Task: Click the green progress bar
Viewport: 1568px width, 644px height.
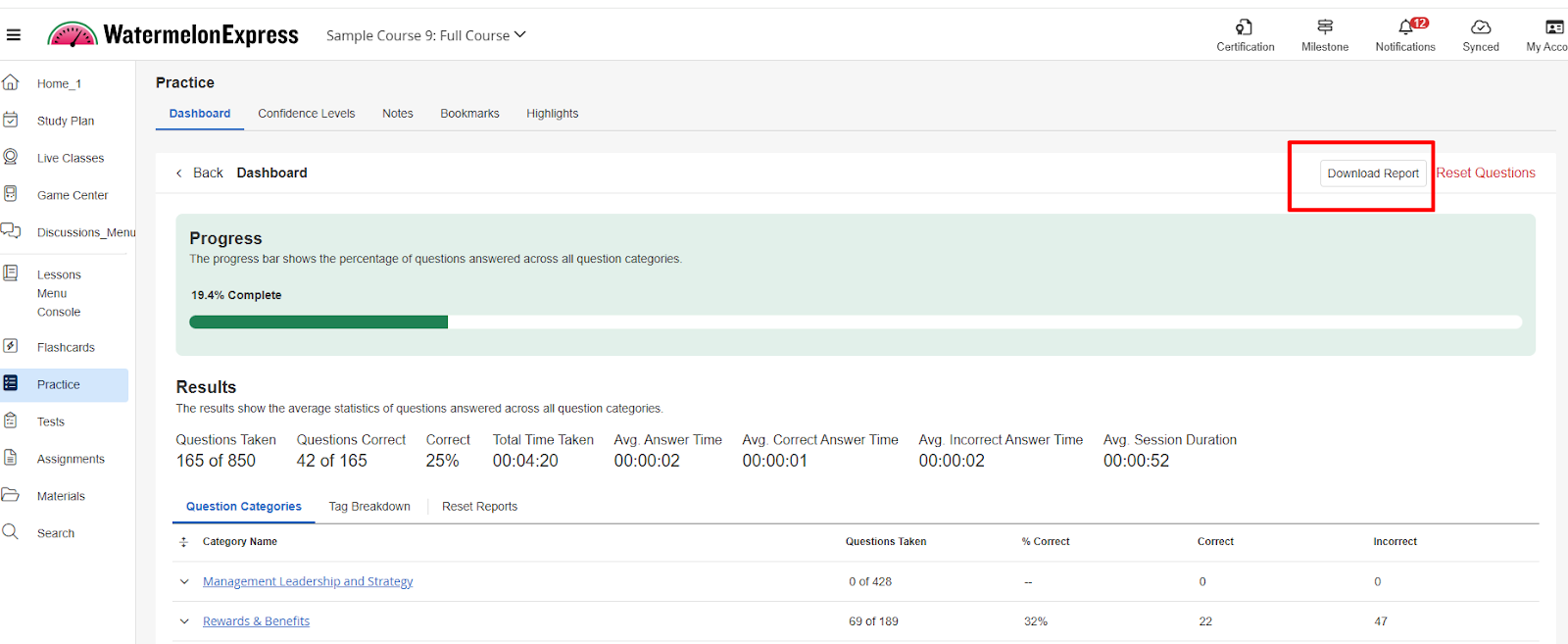Action: coord(318,322)
